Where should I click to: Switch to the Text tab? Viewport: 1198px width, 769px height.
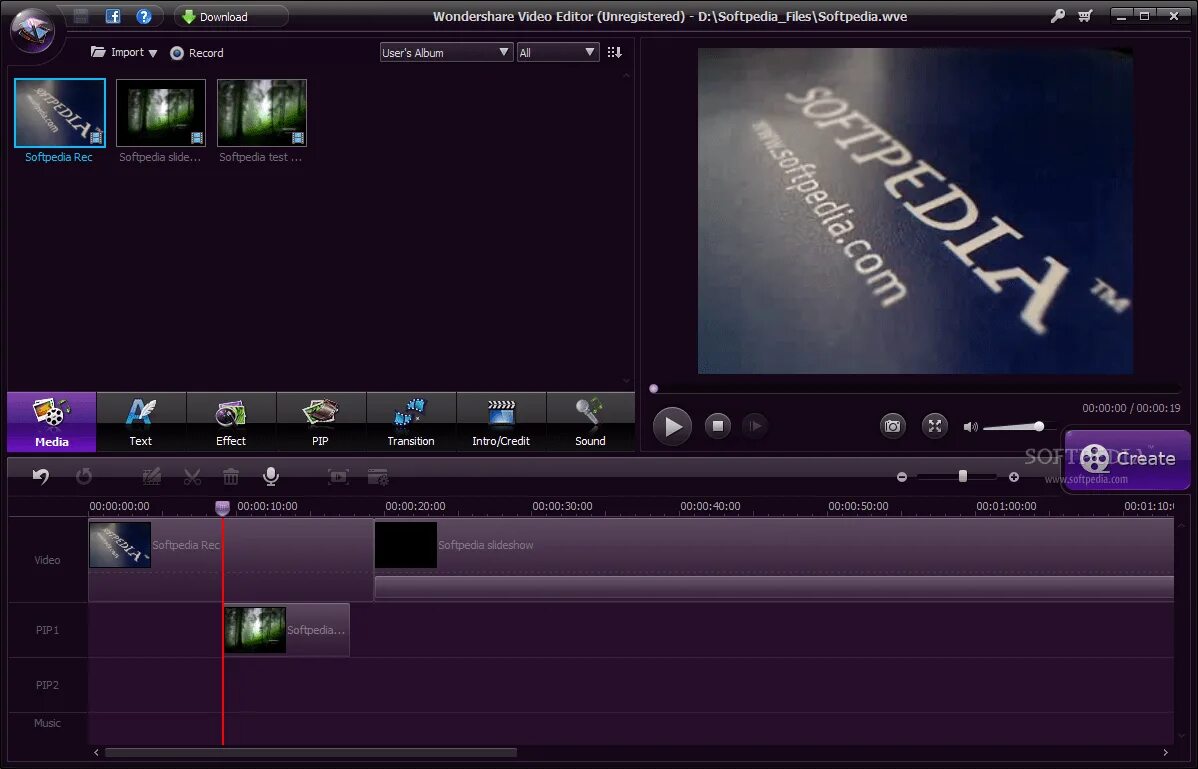(141, 422)
